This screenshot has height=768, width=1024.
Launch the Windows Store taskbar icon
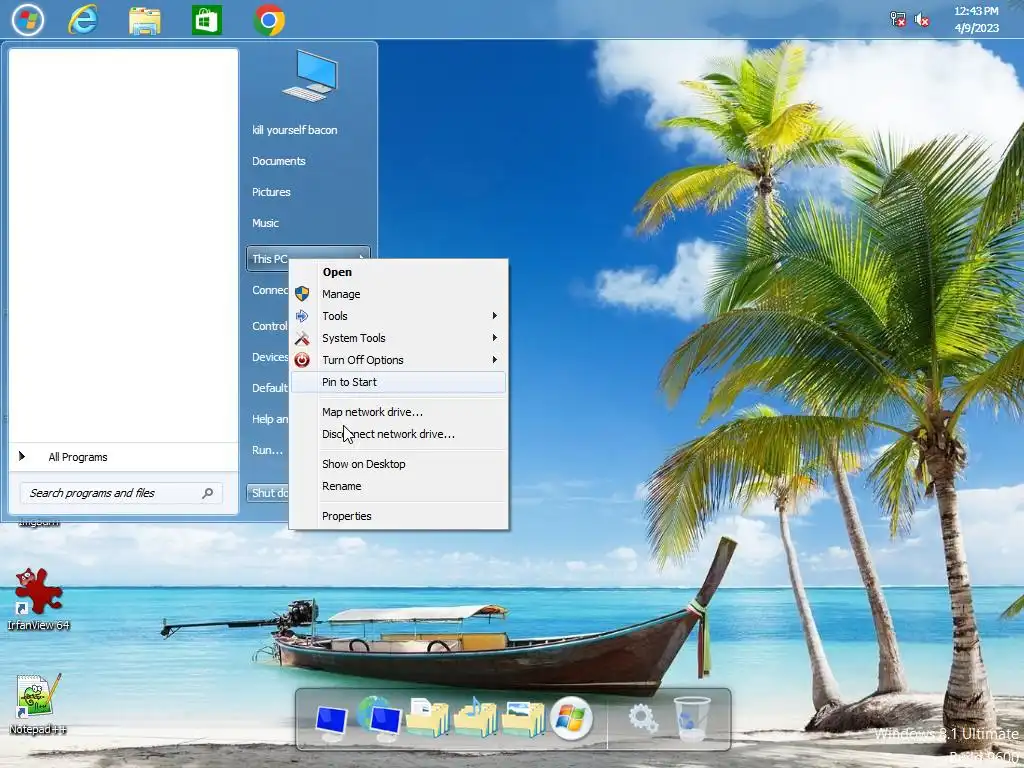coord(207,20)
